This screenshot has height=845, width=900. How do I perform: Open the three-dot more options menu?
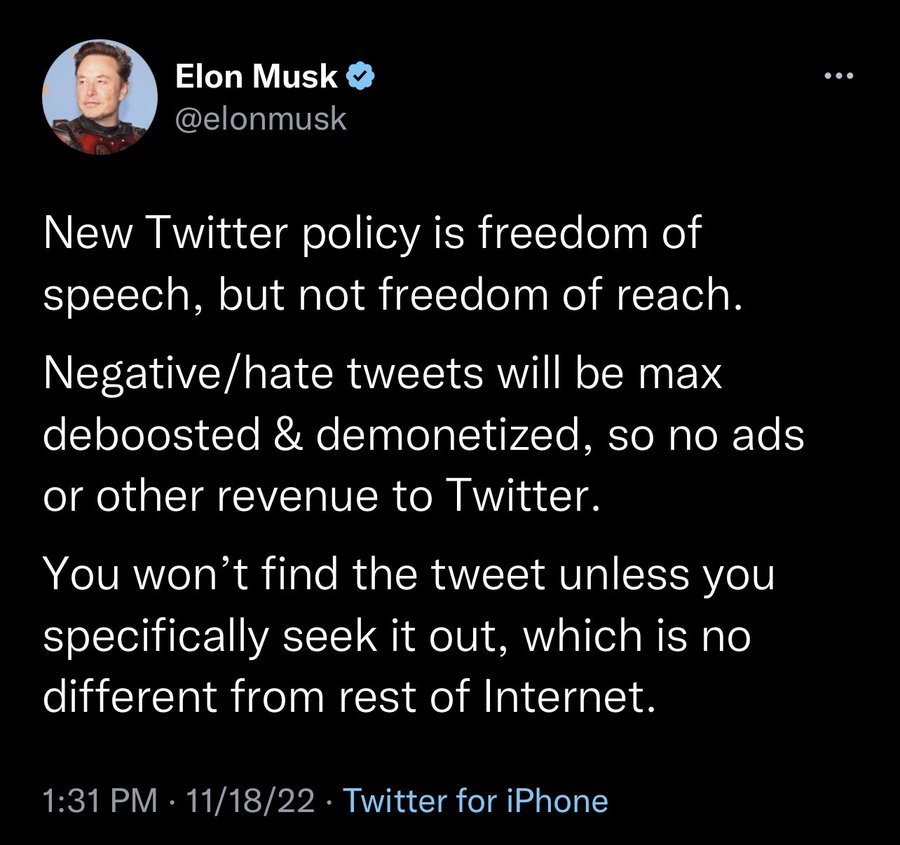839,76
